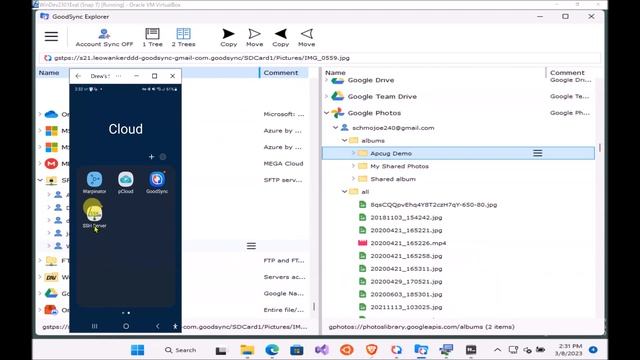Click the back arrow in the phone mirror window

click(x=78, y=76)
